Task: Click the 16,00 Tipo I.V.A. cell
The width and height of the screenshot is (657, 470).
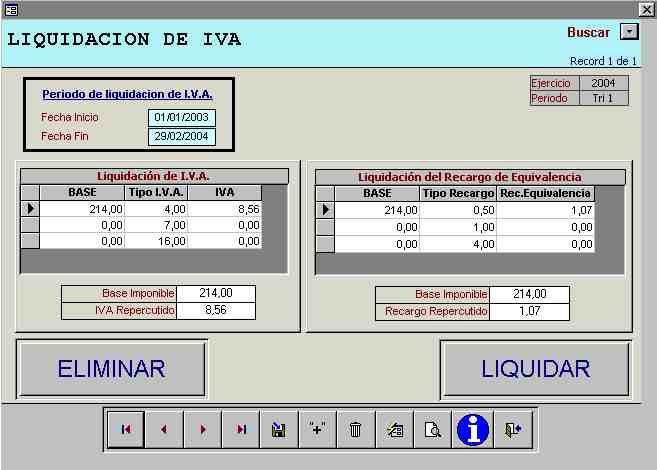Action: click(x=156, y=241)
